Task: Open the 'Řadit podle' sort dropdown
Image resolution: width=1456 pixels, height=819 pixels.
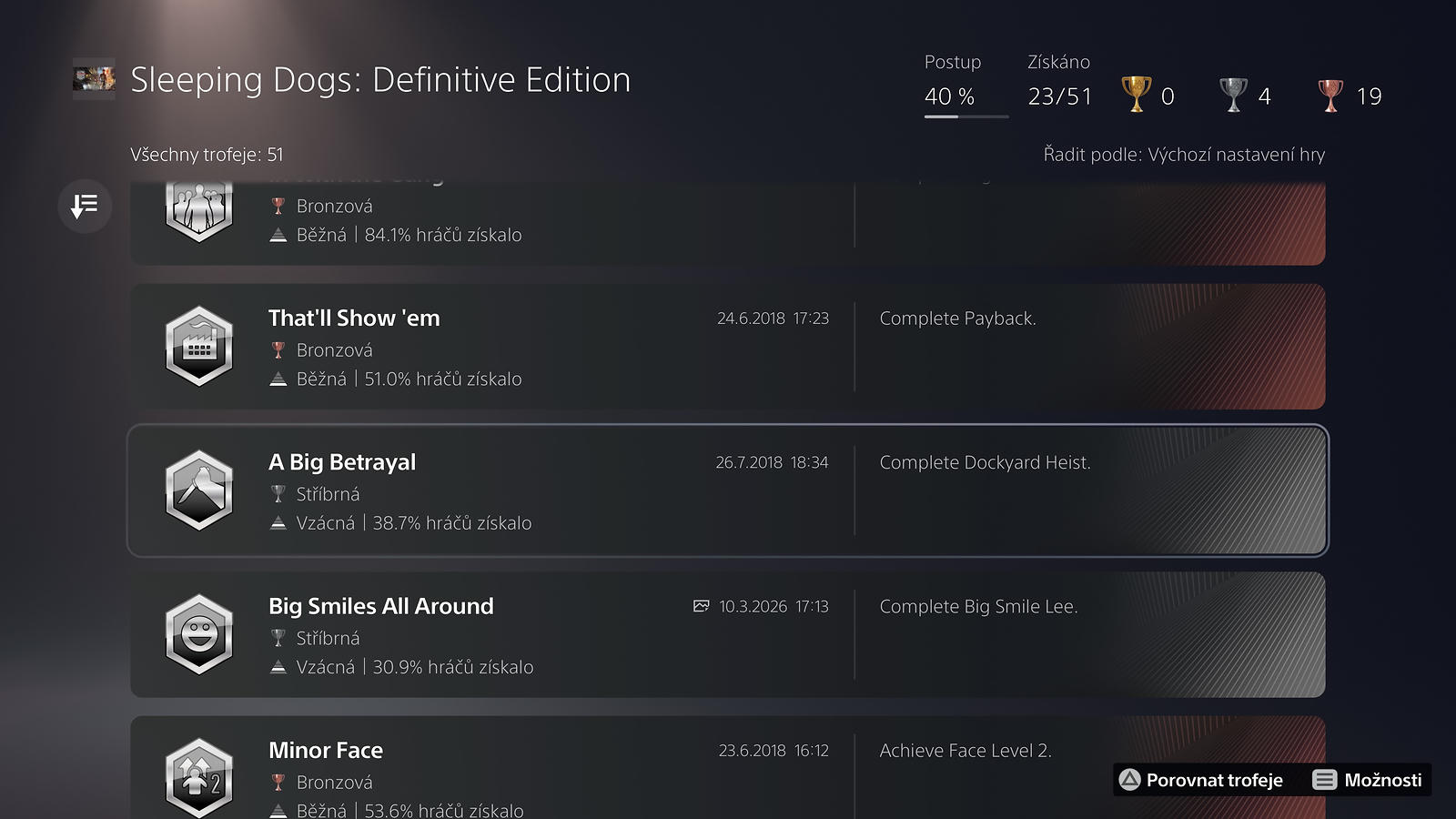Action: point(1183,155)
